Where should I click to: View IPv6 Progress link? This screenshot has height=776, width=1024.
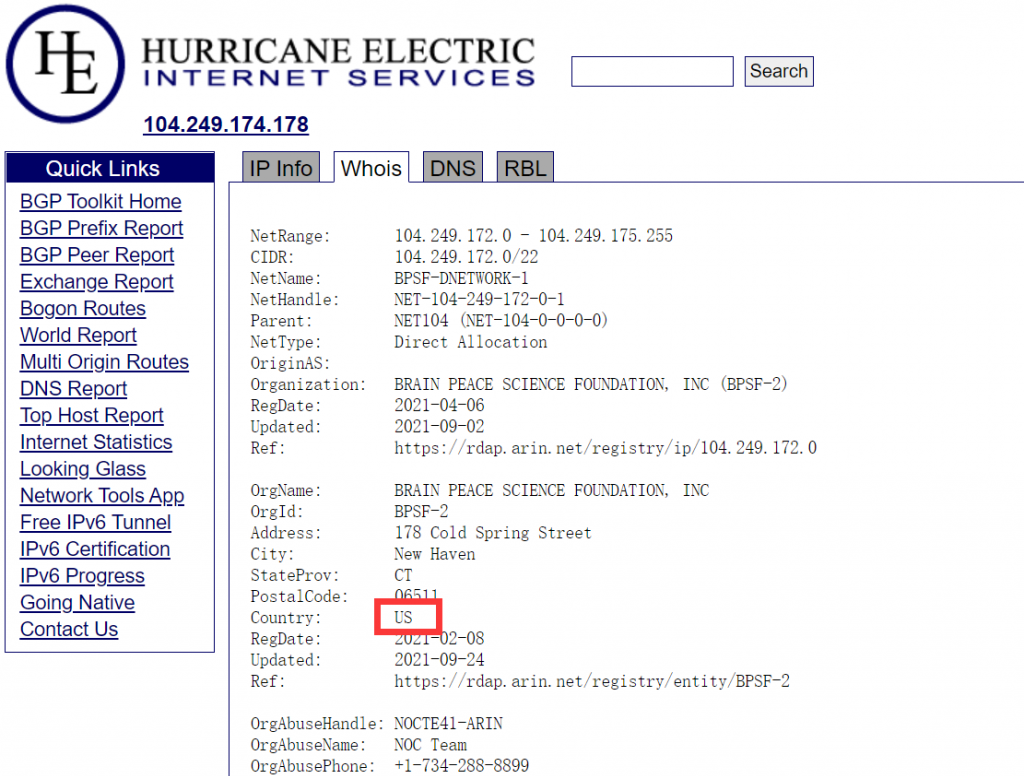[x=82, y=576]
